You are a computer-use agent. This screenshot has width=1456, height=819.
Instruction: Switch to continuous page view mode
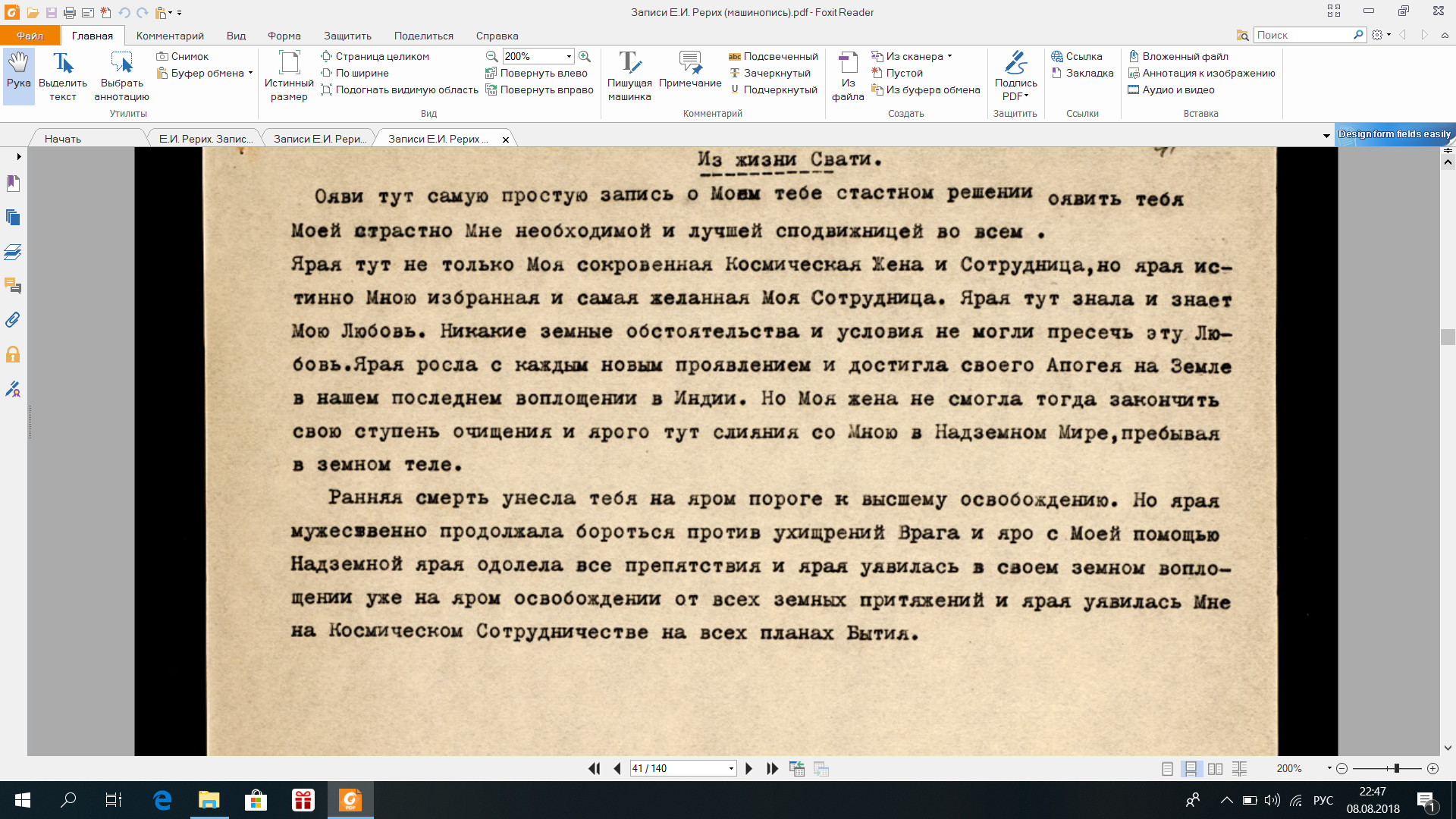pos(1191,768)
